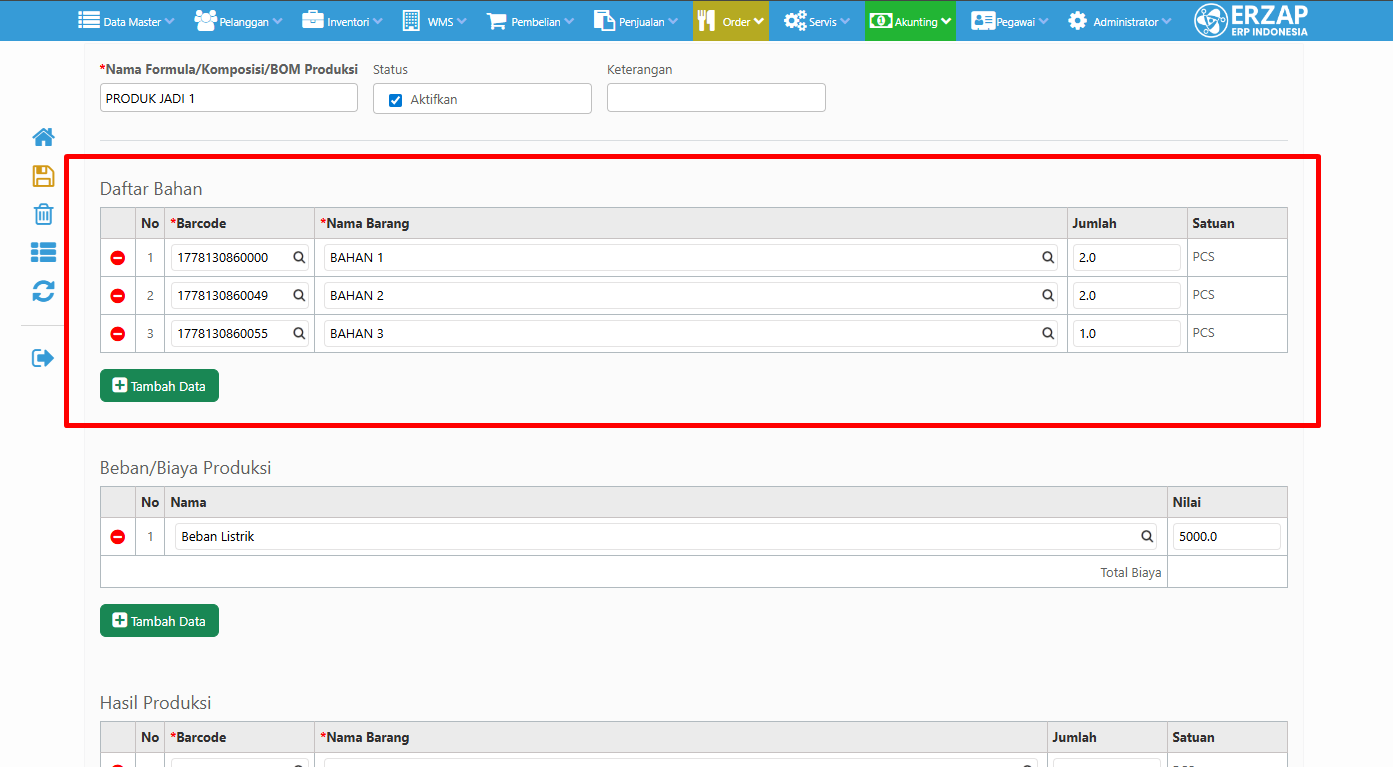Screen dimensions: 1393x767
Task: Click the Total Biaya label
Action: [x=1131, y=573]
